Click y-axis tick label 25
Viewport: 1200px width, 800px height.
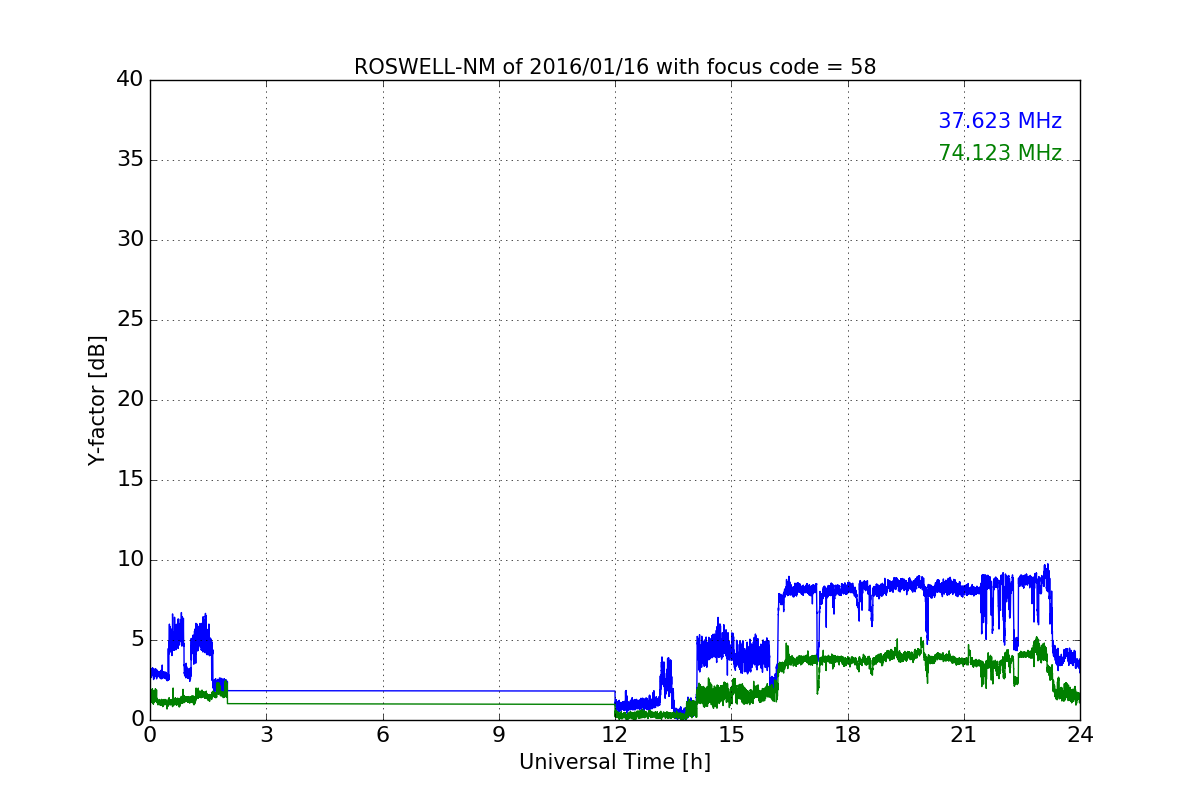[x=130, y=320]
